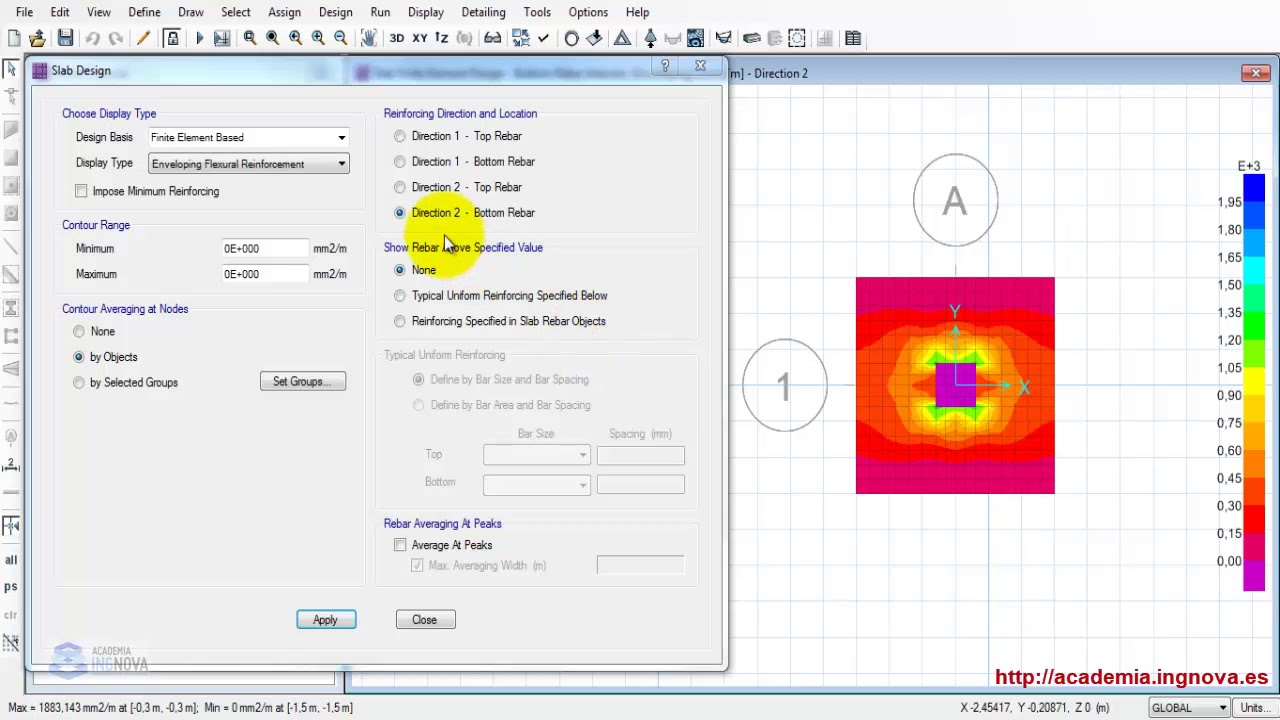This screenshot has height=720, width=1280.
Task: Open the Units dropdown in status bar
Action: (1257, 708)
